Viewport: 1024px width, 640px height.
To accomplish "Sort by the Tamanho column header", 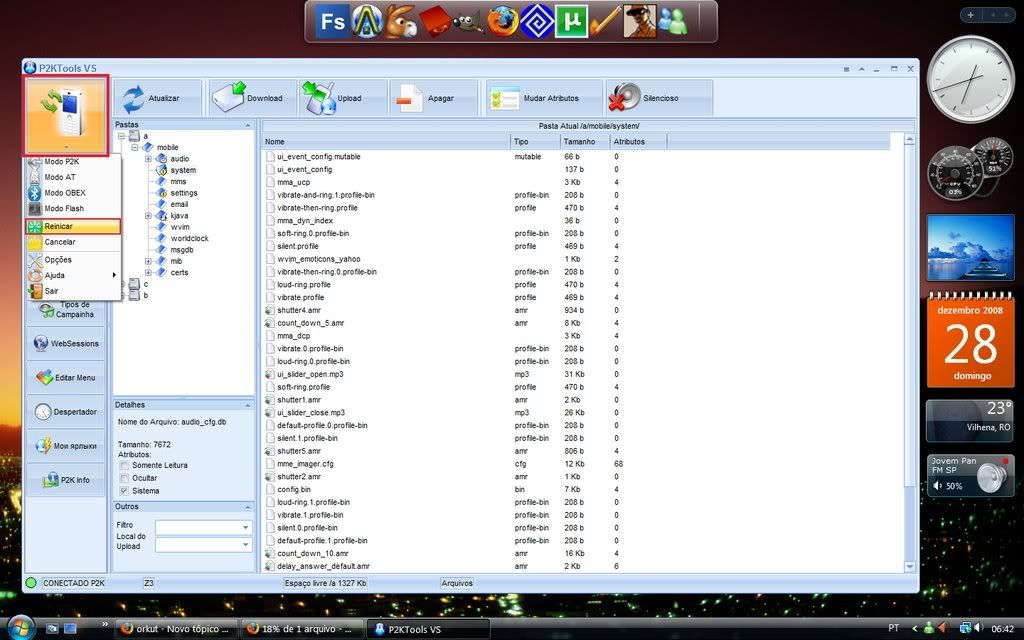I will tap(584, 142).
